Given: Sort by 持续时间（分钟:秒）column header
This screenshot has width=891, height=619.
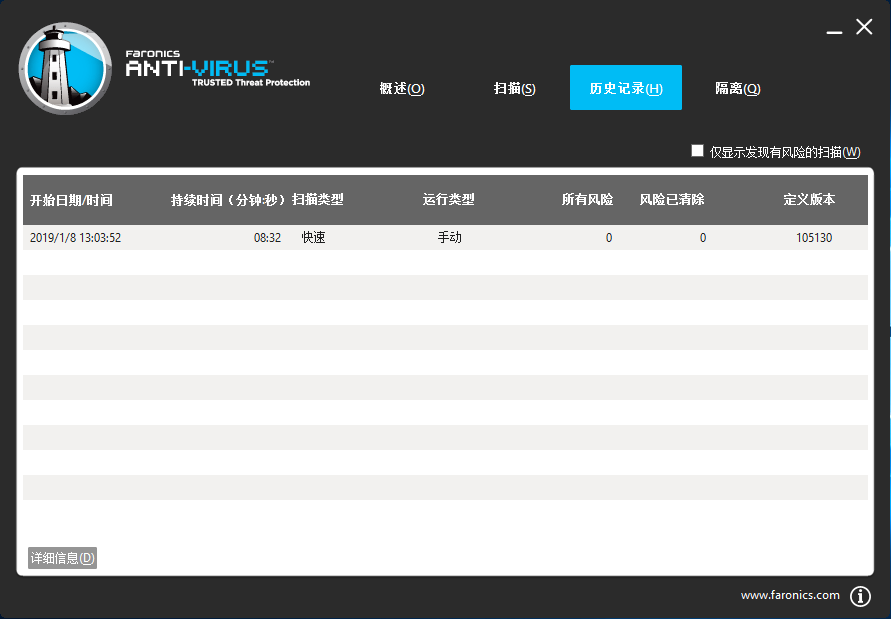Looking at the screenshot, I should pyautogui.click(x=229, y=200).
